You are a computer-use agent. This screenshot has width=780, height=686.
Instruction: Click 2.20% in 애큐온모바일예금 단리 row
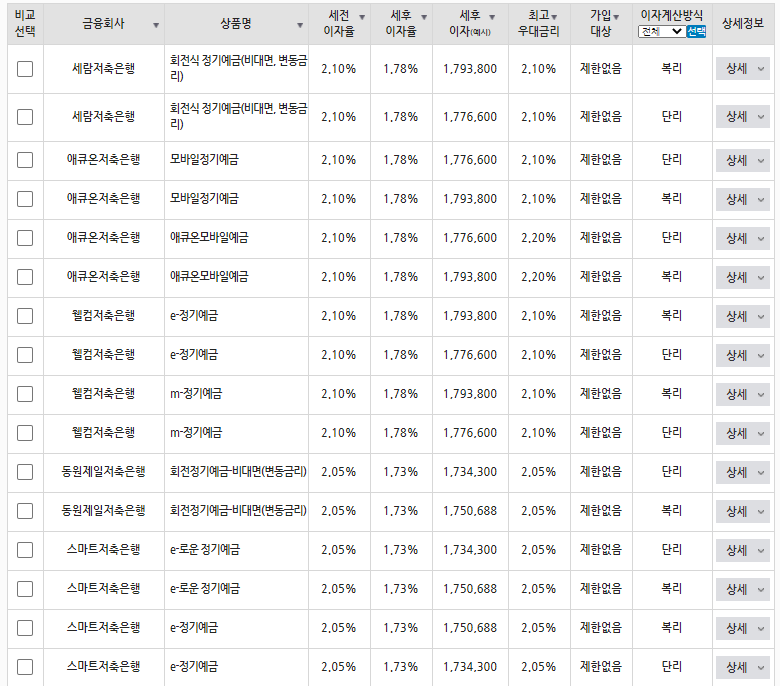point(538,238)
